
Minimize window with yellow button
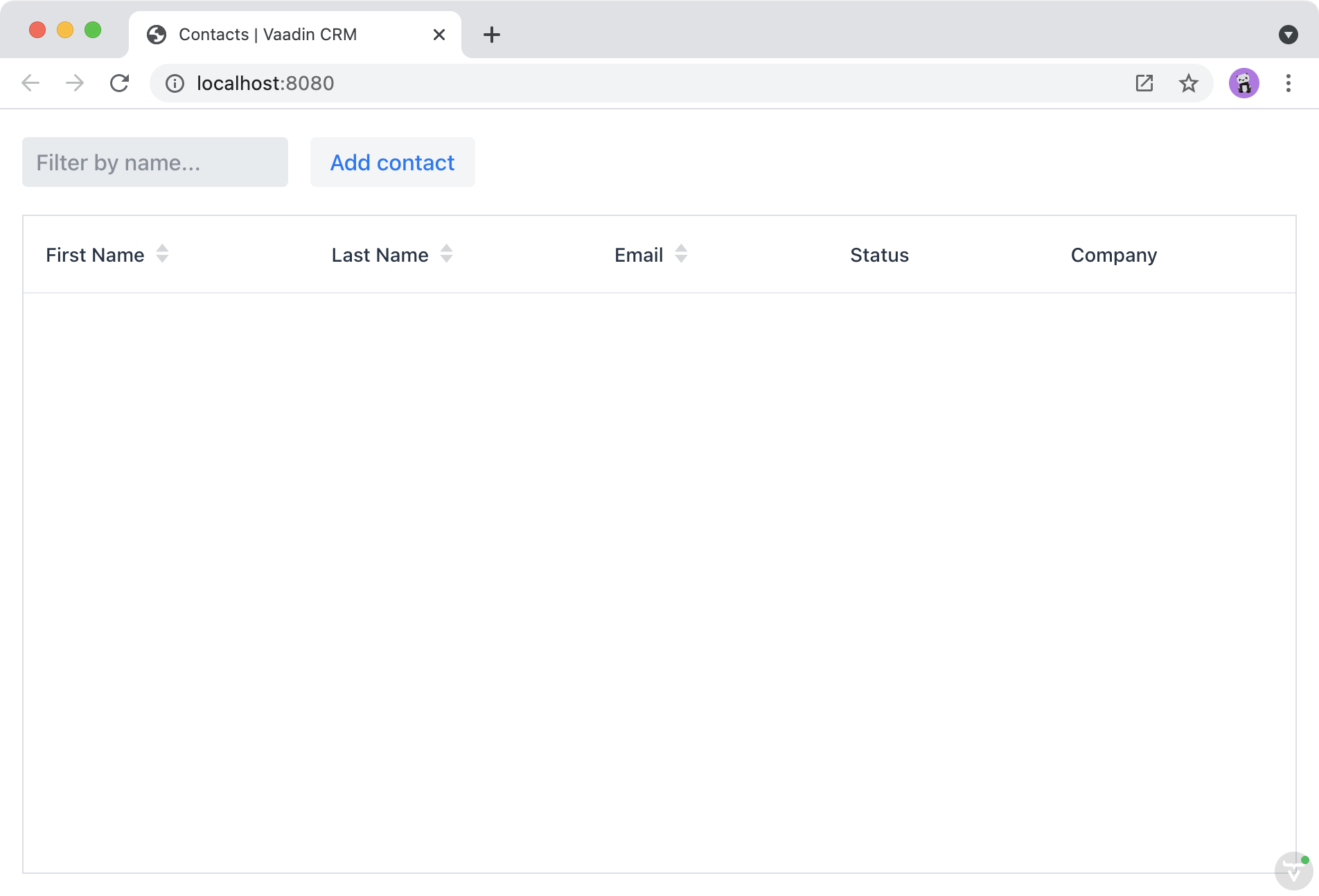point(65,30)
